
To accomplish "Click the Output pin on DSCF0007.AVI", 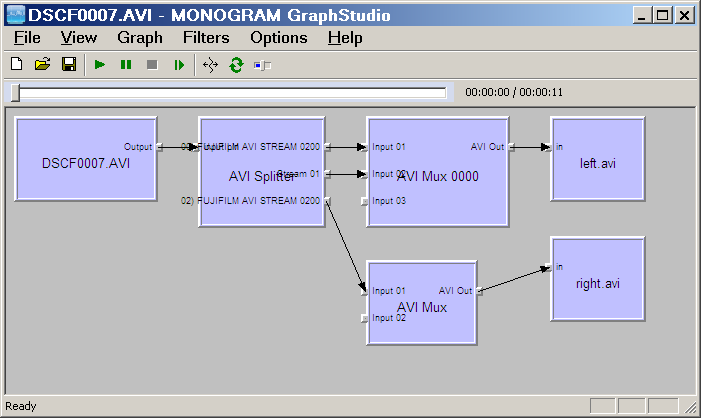I will 160,147.
